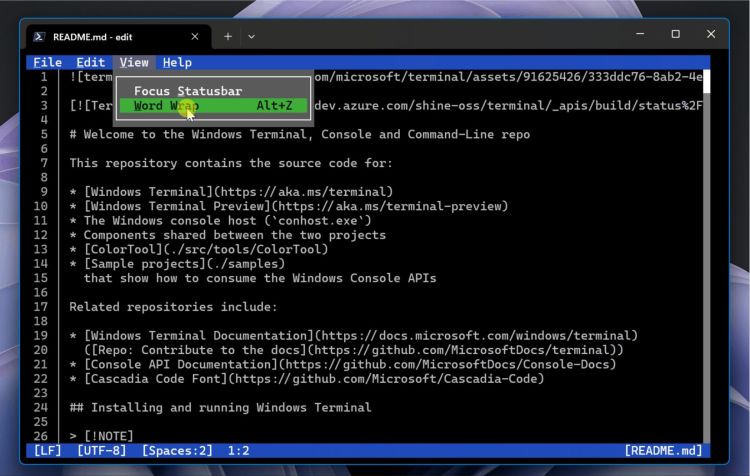Screen dimensions: 750x476
Task: Click the editor's vertical scrollbar
Action: click(x=707, y=250)
